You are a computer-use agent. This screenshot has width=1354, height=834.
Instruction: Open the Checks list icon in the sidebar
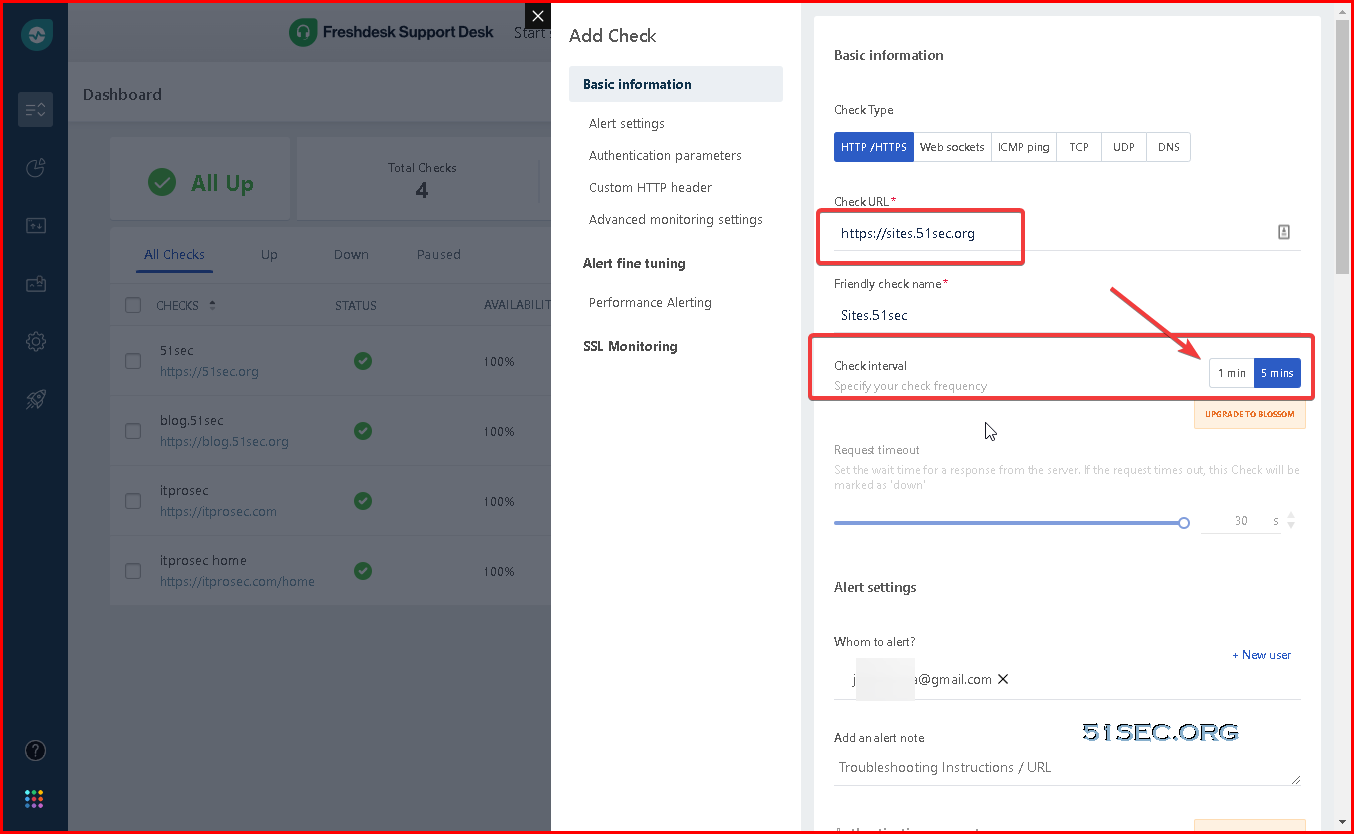35,109
